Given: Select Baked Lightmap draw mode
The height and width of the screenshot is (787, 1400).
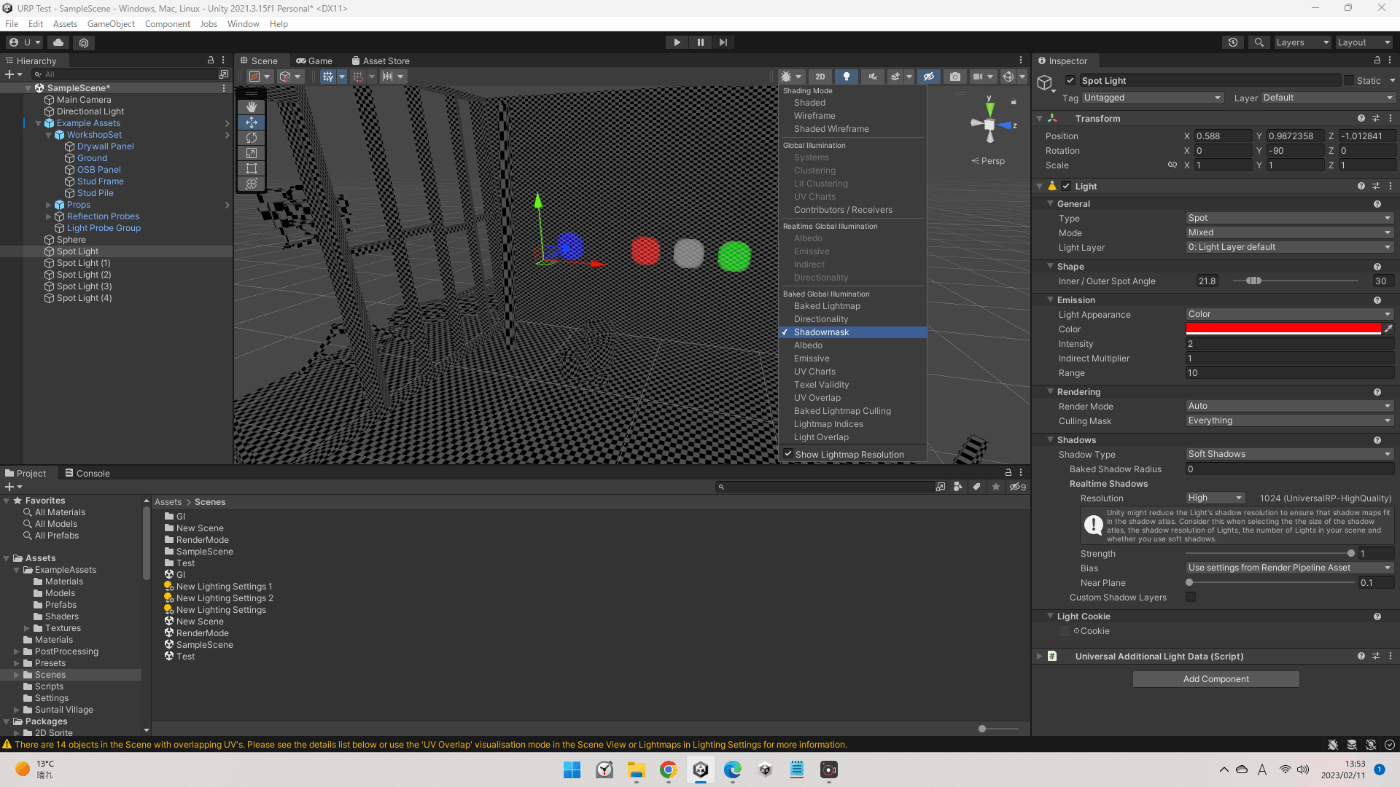Looking at the screenshot, I should [853, 306].
